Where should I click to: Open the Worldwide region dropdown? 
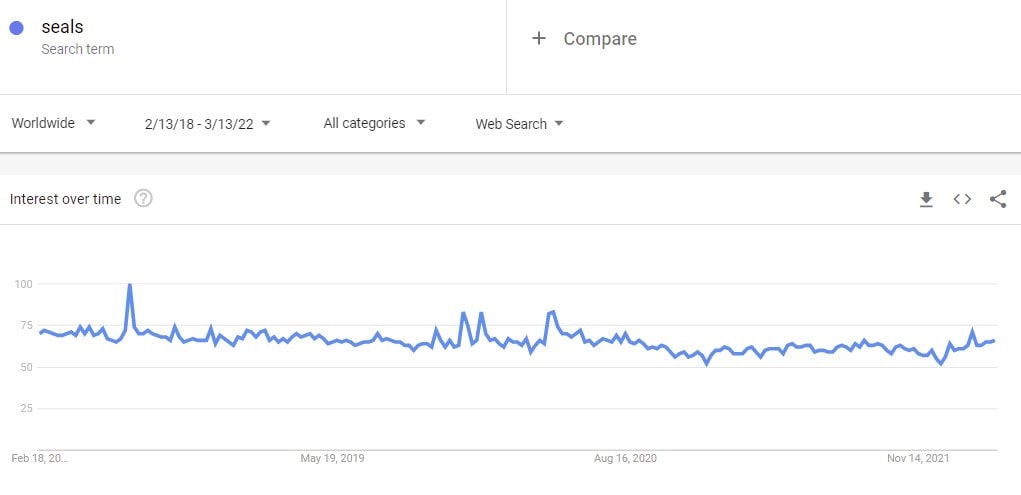tap(53, 123)
